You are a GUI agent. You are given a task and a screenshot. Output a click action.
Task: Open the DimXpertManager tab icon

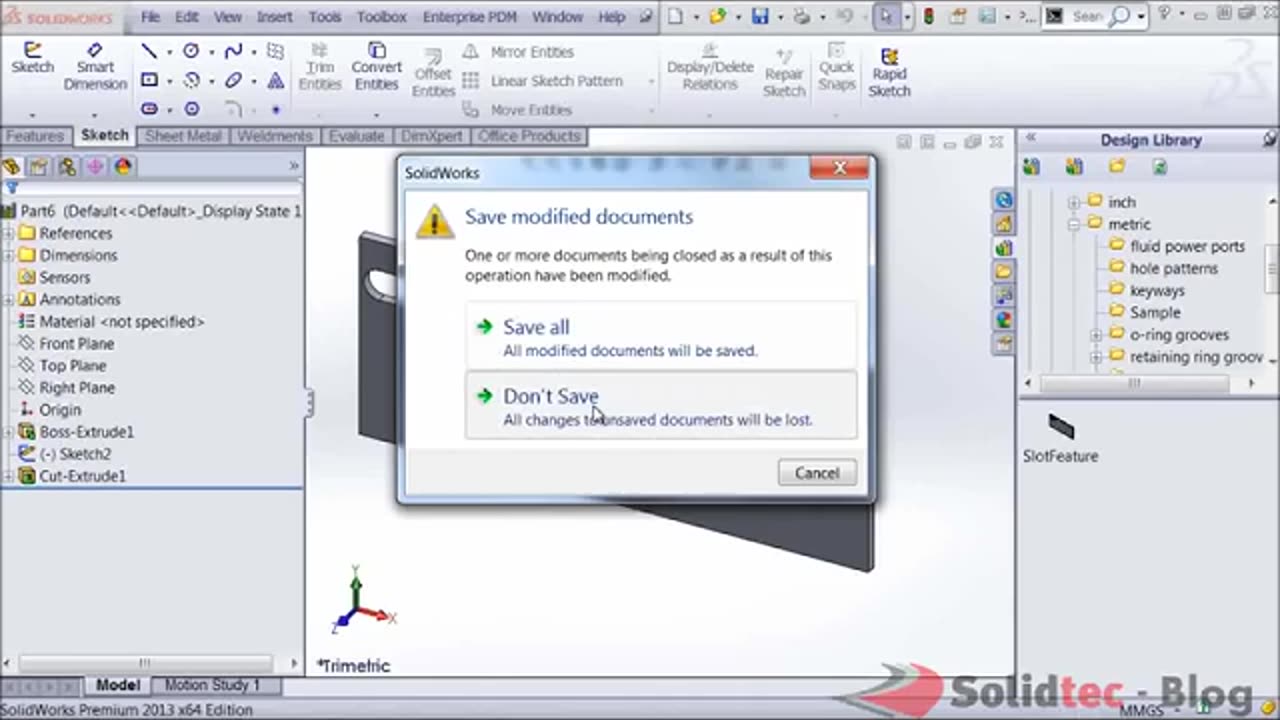[x=95, y=167]
